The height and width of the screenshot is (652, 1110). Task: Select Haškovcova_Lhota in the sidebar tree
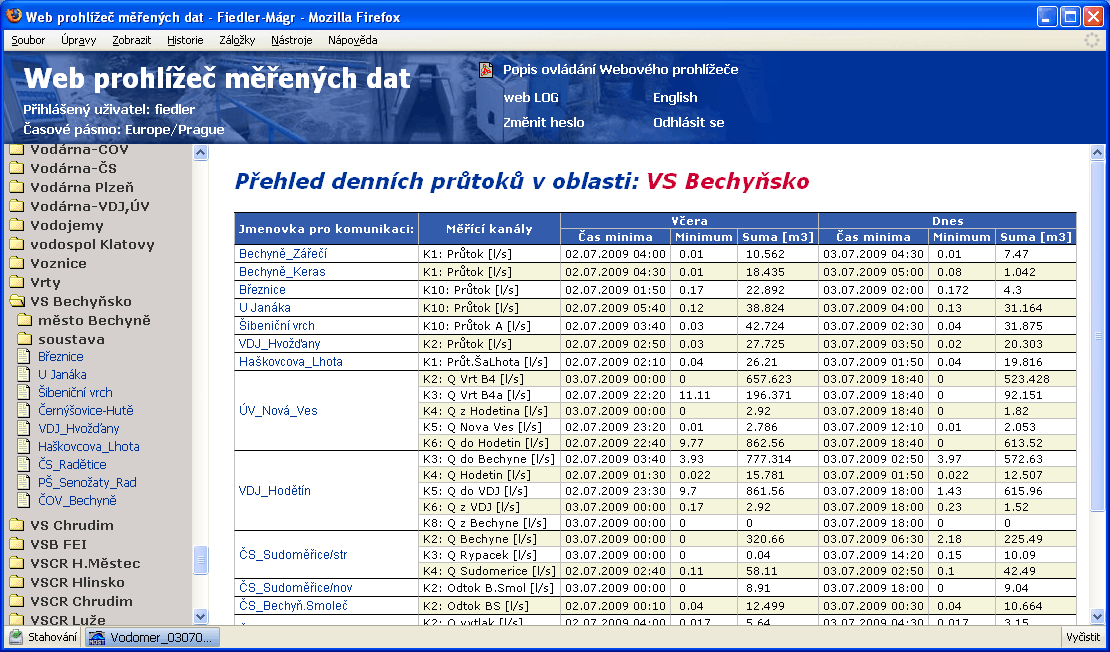click(88, 447)
